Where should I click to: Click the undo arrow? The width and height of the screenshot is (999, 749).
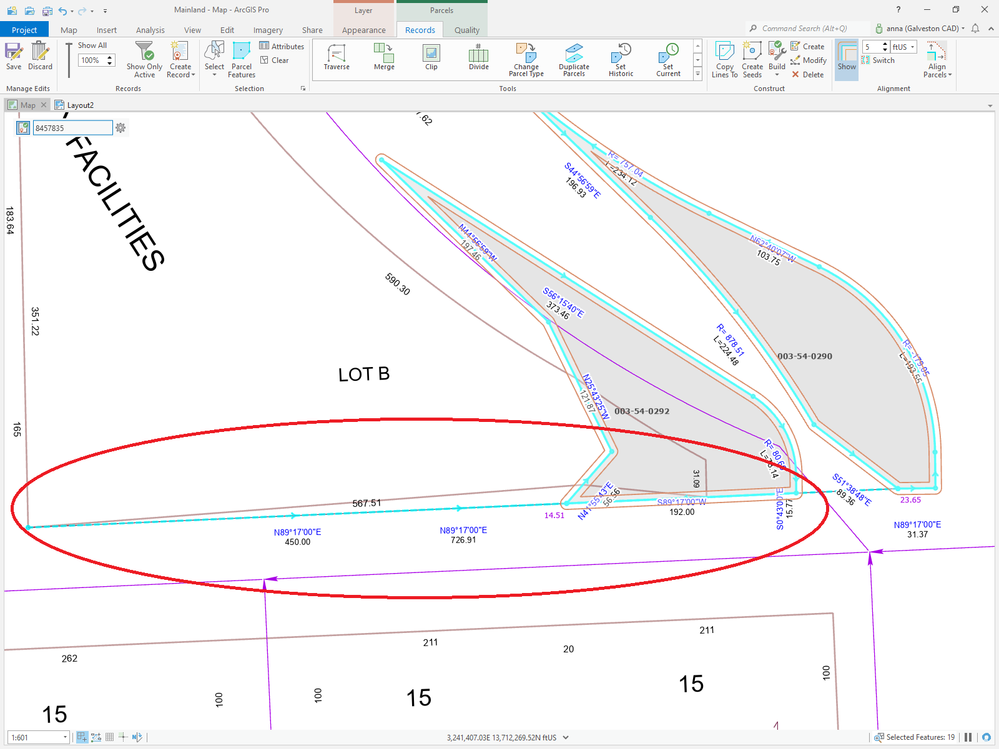coord(62,10)
